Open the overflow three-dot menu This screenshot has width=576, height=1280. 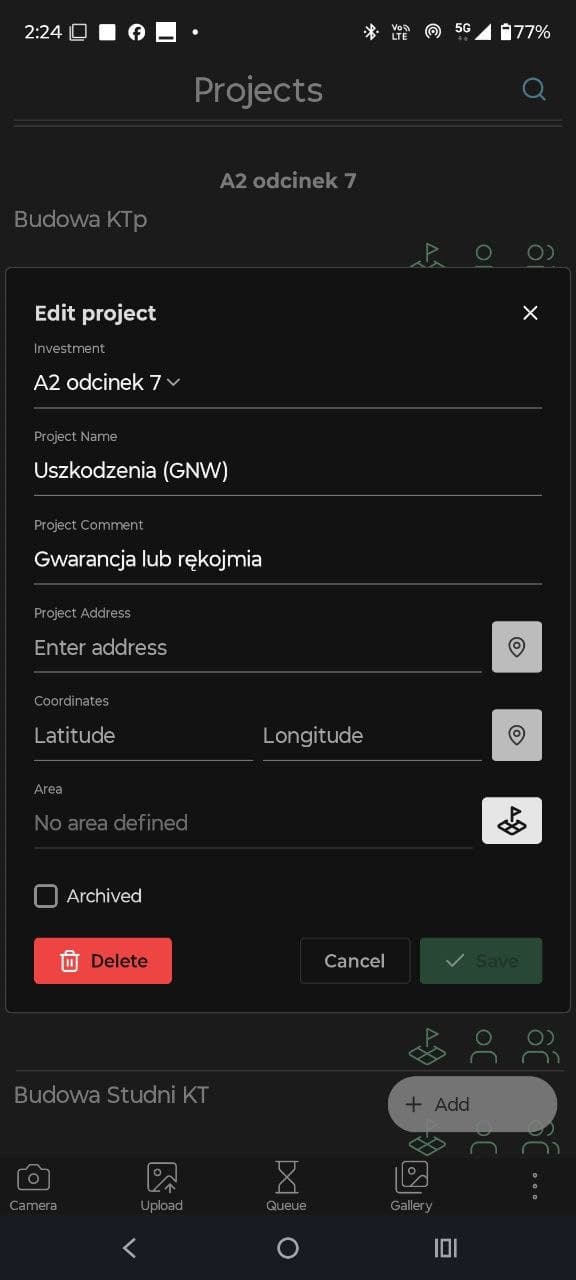[535, 1185]
